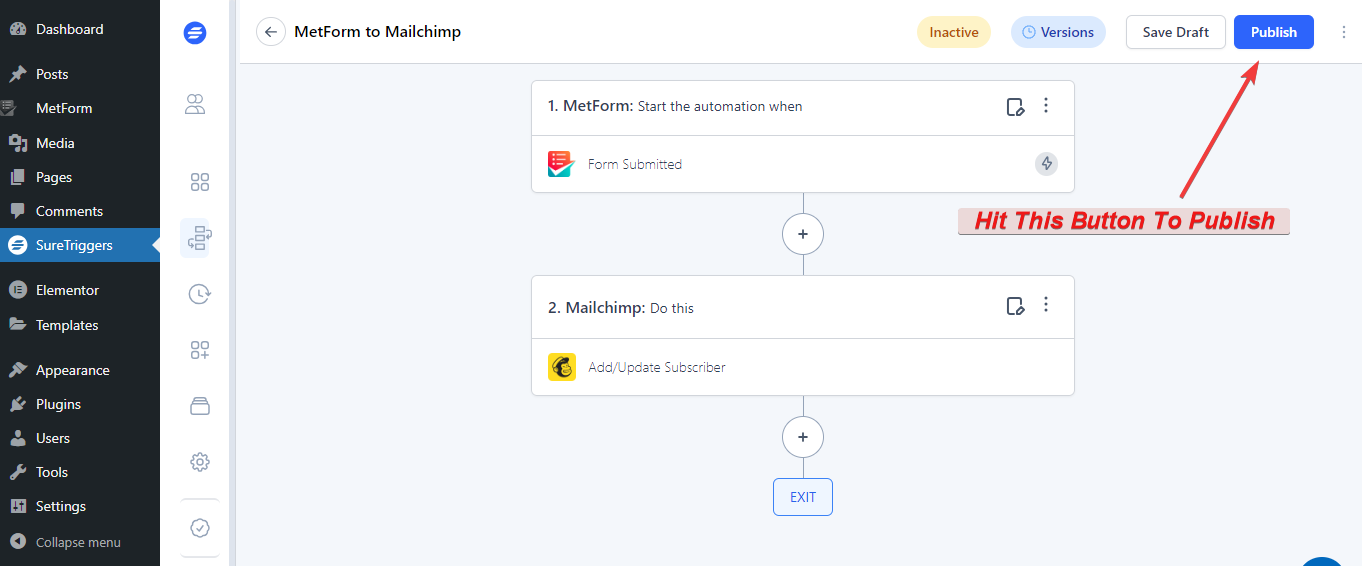1362x566 pixels.
Task: Publish the workflow
Action: coord(1273,32)
